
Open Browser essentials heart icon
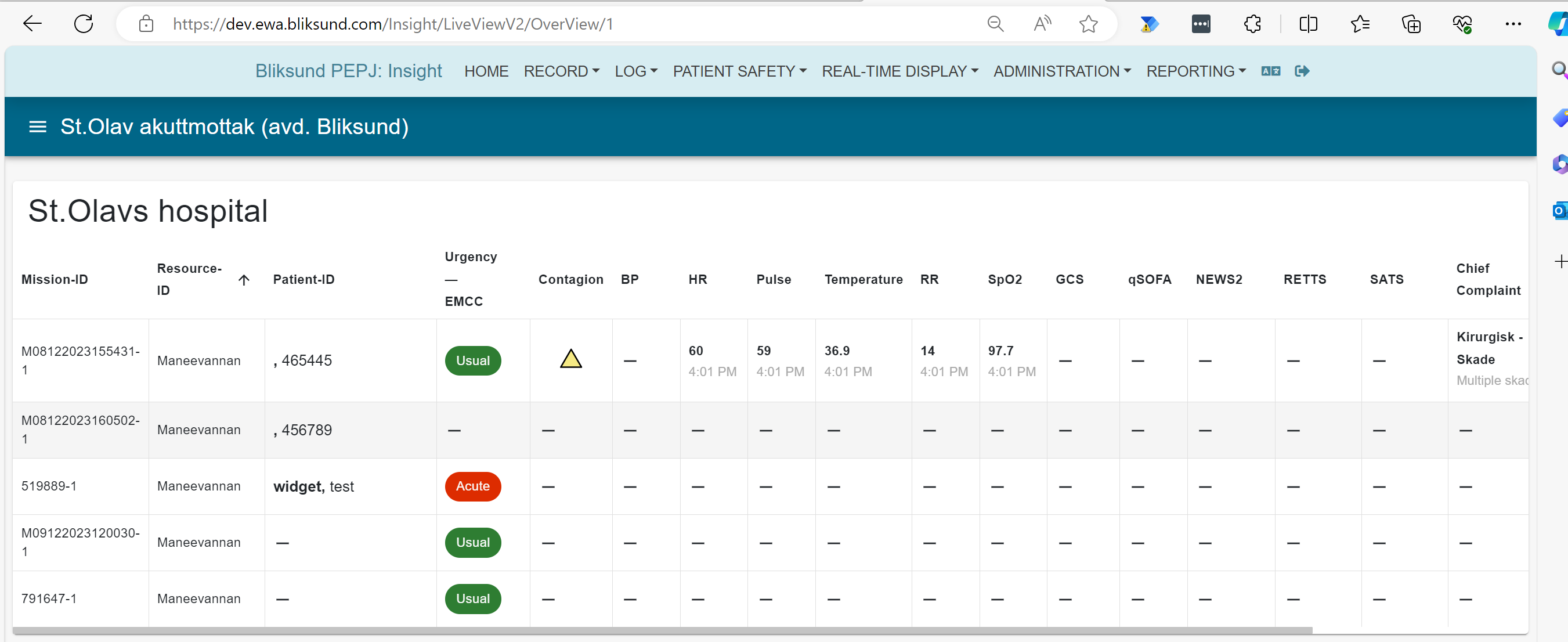1462,24
